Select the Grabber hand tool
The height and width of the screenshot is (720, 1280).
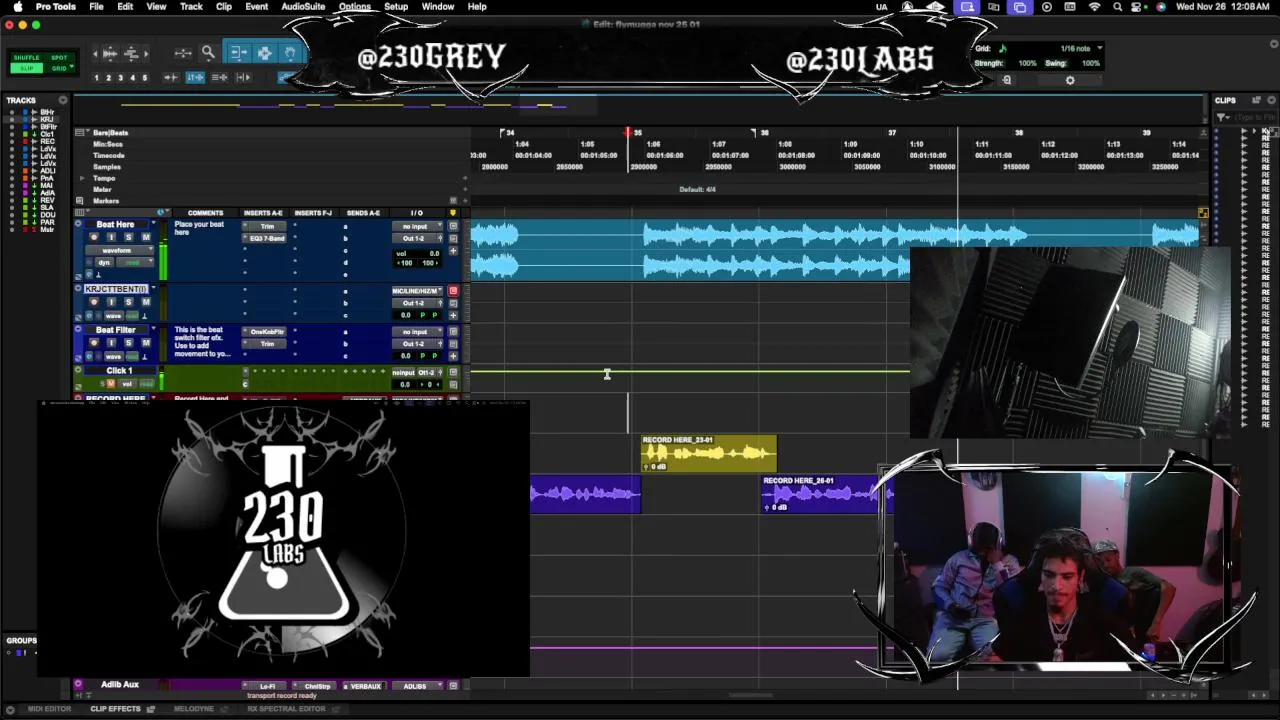pyautogui.click(x=290, y=52)
